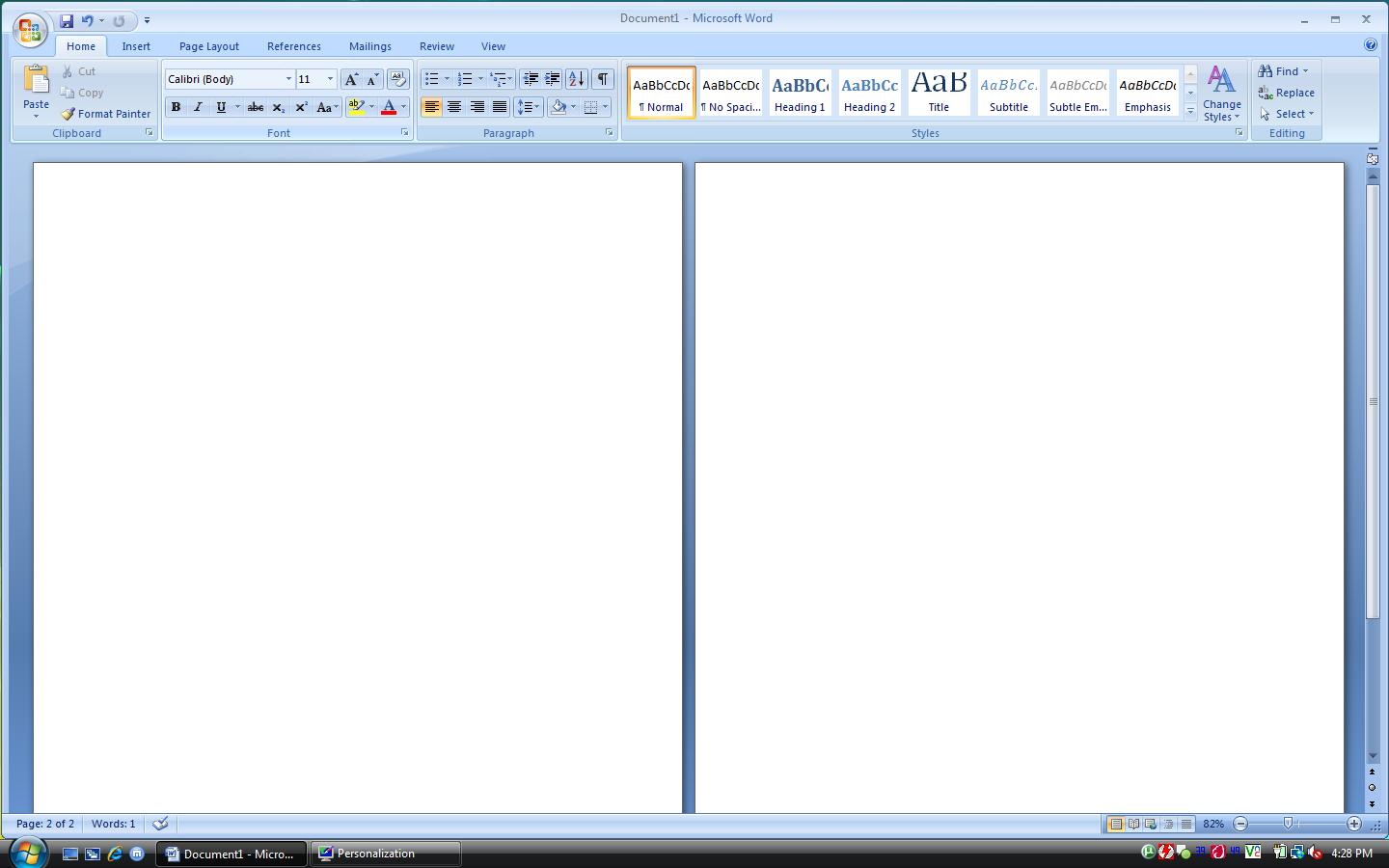Select the Format Painter tool
Viewport: 1389px width, 868px height.
coord(106,114)
